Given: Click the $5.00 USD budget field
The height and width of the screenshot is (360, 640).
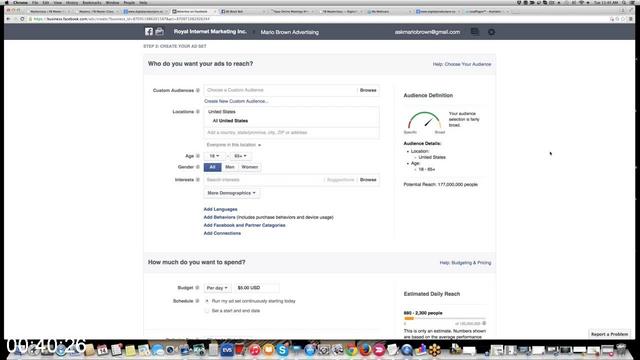Looking at the screenshot, I should [257, 288].
